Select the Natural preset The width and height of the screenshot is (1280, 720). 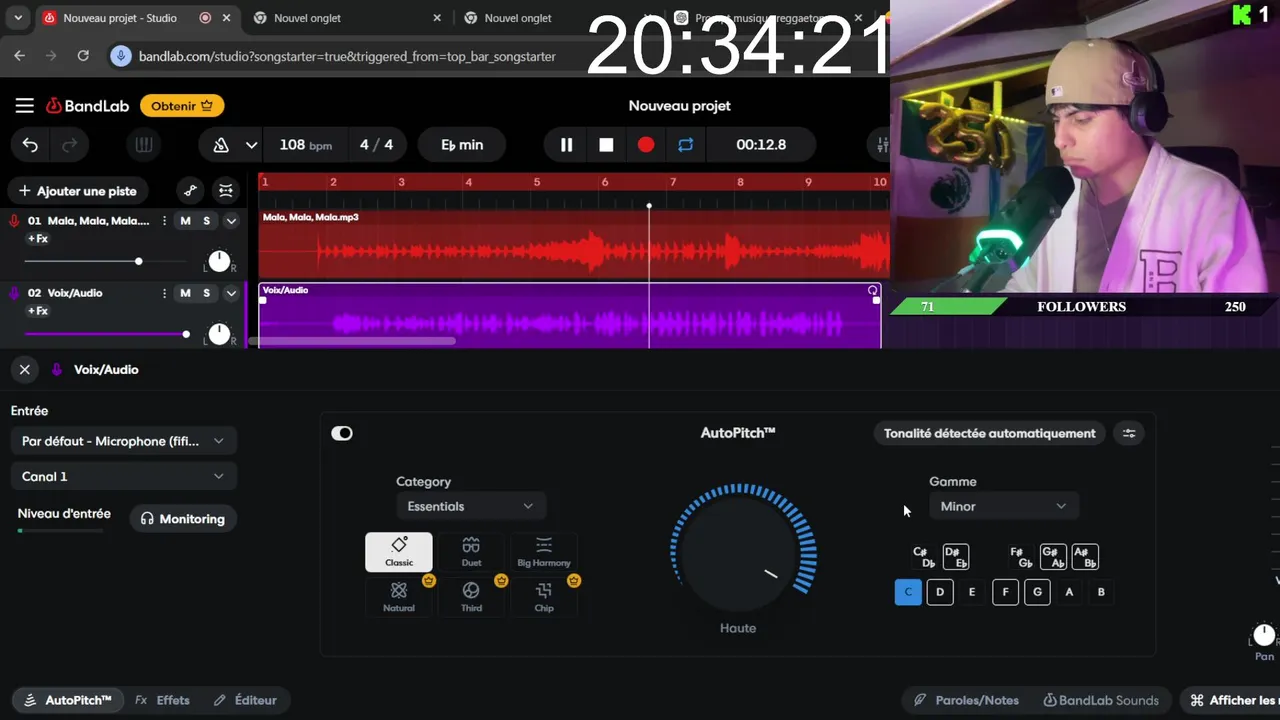point(399,597)
